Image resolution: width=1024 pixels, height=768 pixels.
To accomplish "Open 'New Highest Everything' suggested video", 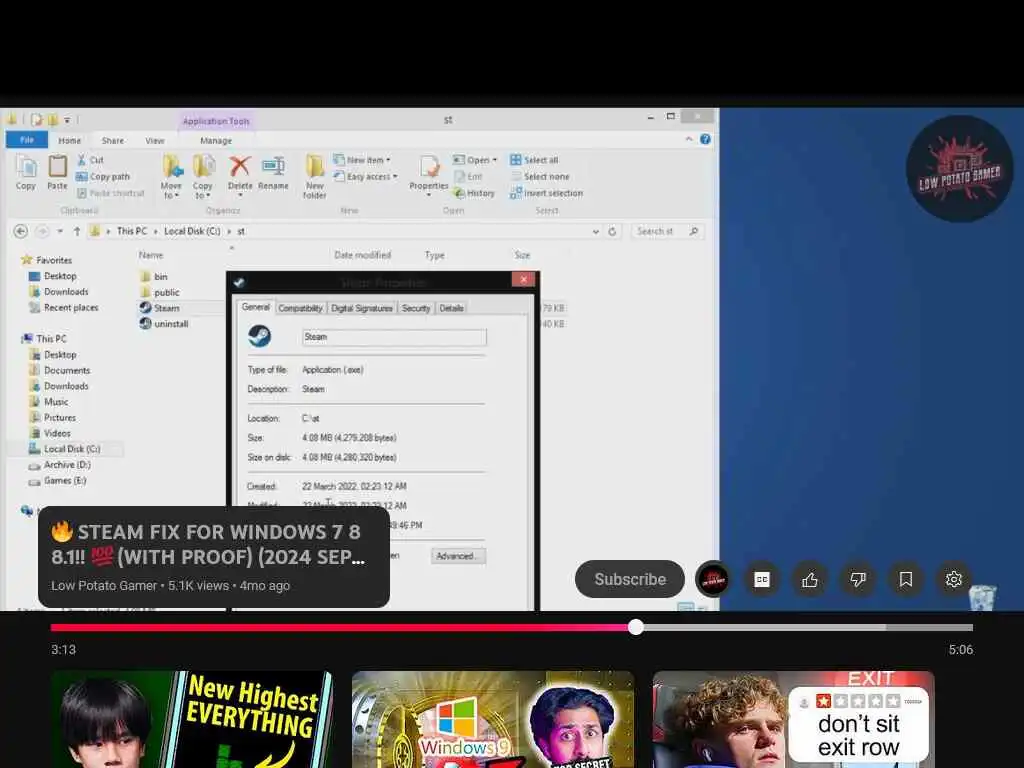I will [193, 719].
